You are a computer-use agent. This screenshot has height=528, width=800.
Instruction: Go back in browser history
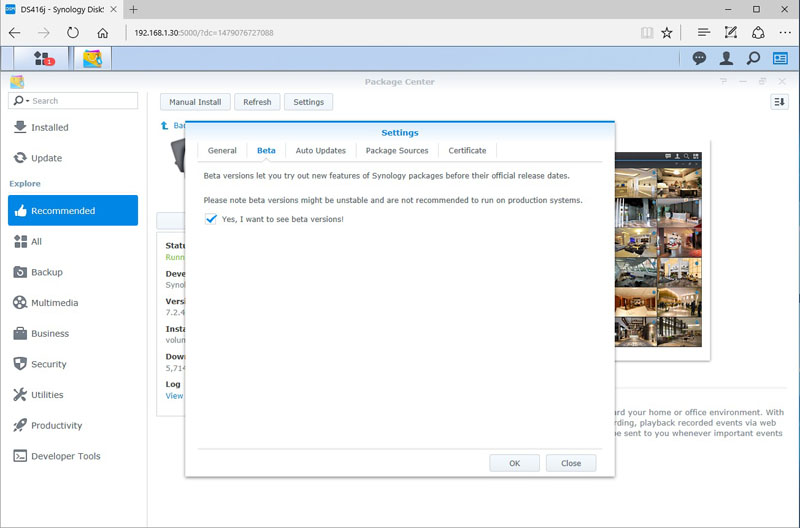[x=15, y=33]
